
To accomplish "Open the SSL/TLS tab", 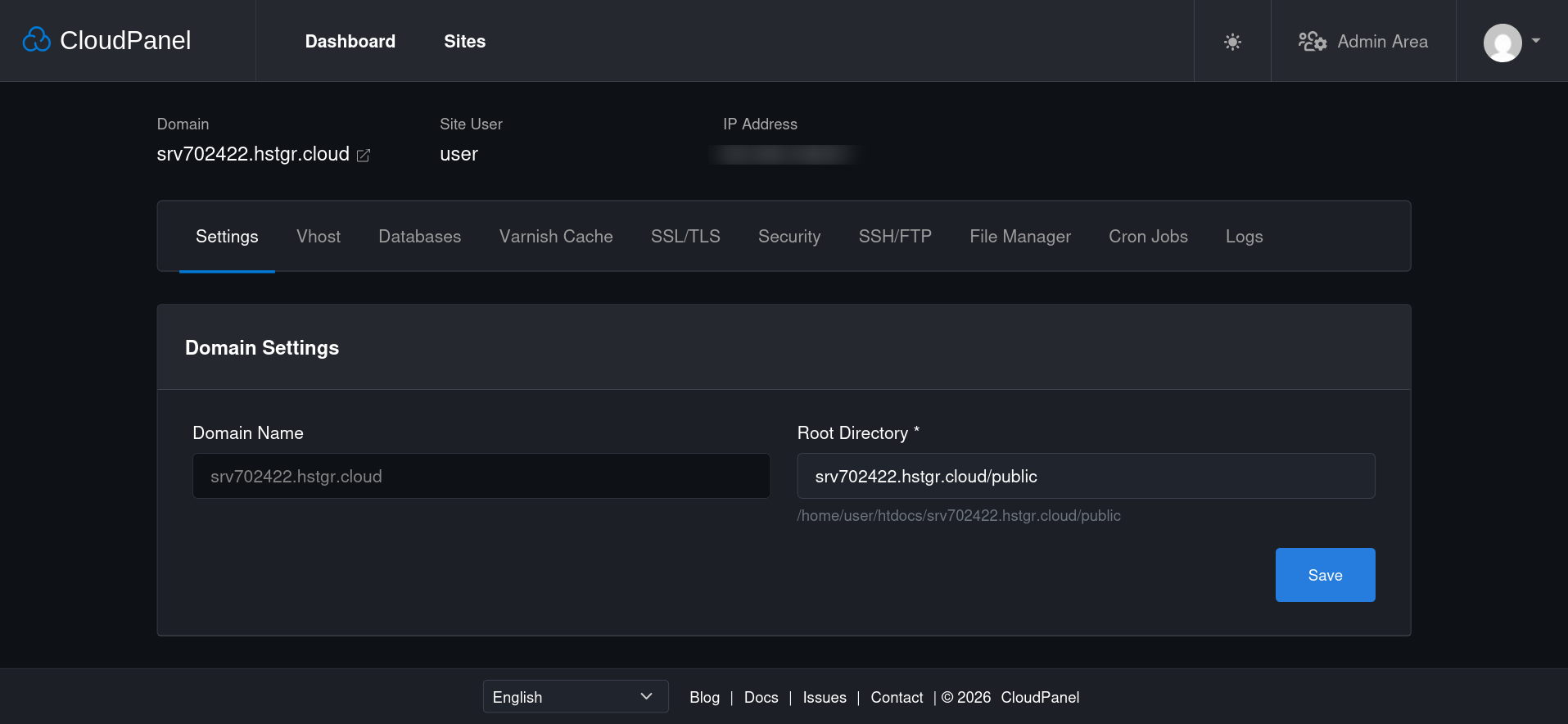I will coord(685,237).
